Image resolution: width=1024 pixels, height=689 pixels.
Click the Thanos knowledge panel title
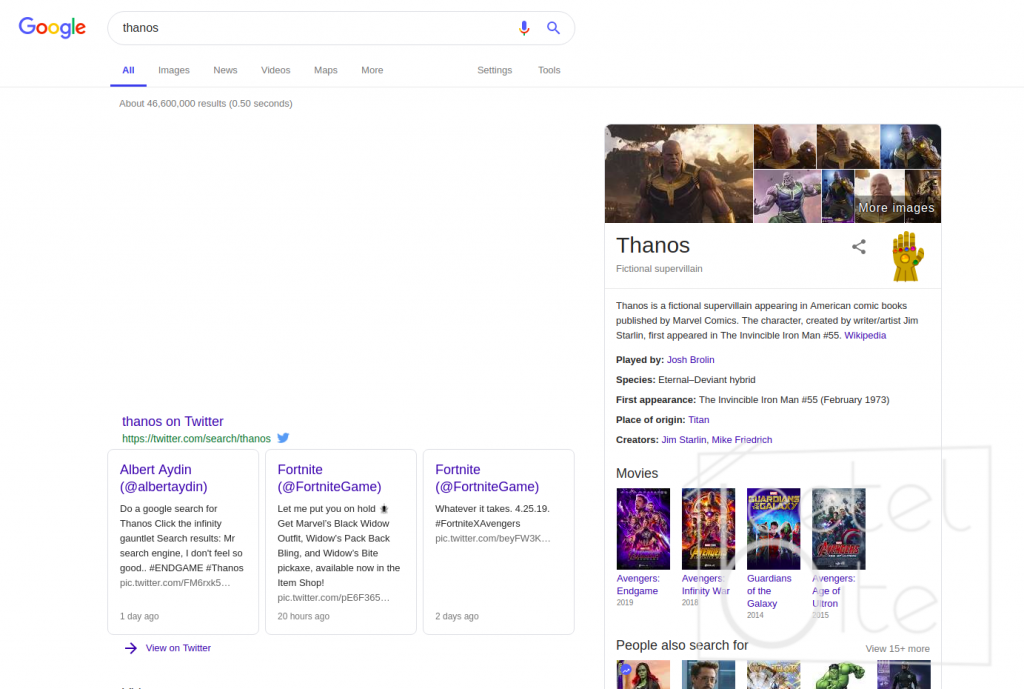653,245
